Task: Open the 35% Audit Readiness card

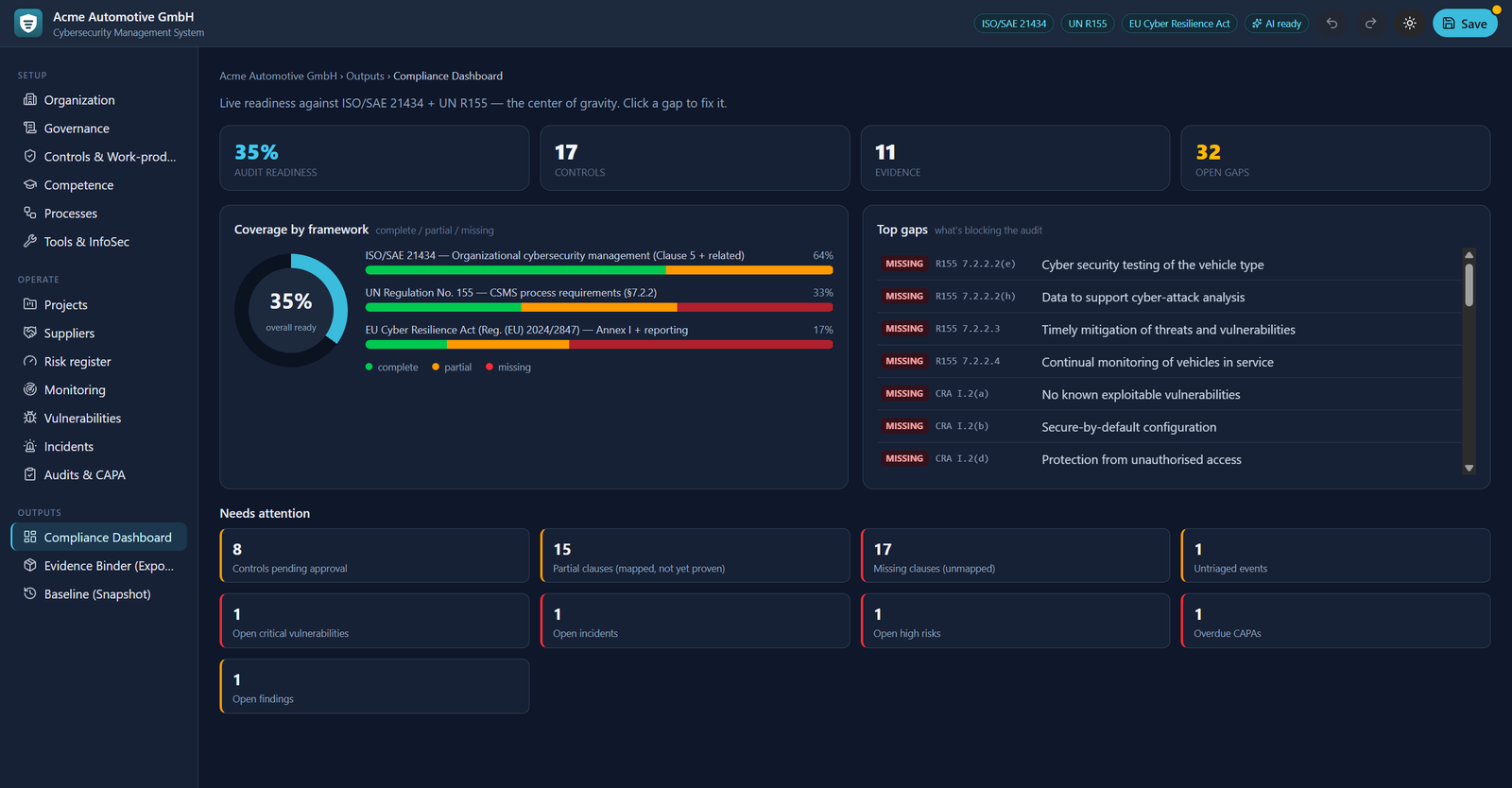Action: click(x=374, y=158)
